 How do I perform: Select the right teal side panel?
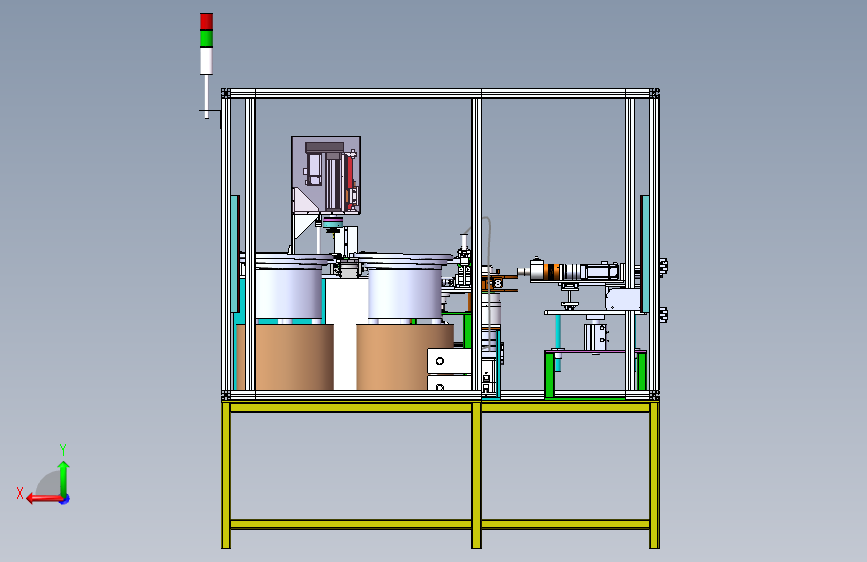tap(645, 254)
